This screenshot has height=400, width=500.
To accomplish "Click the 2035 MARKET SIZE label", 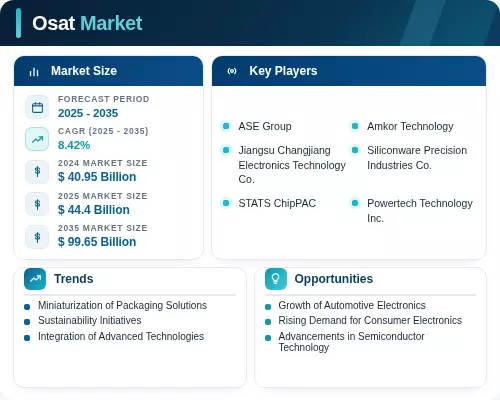I will [103, 228].
